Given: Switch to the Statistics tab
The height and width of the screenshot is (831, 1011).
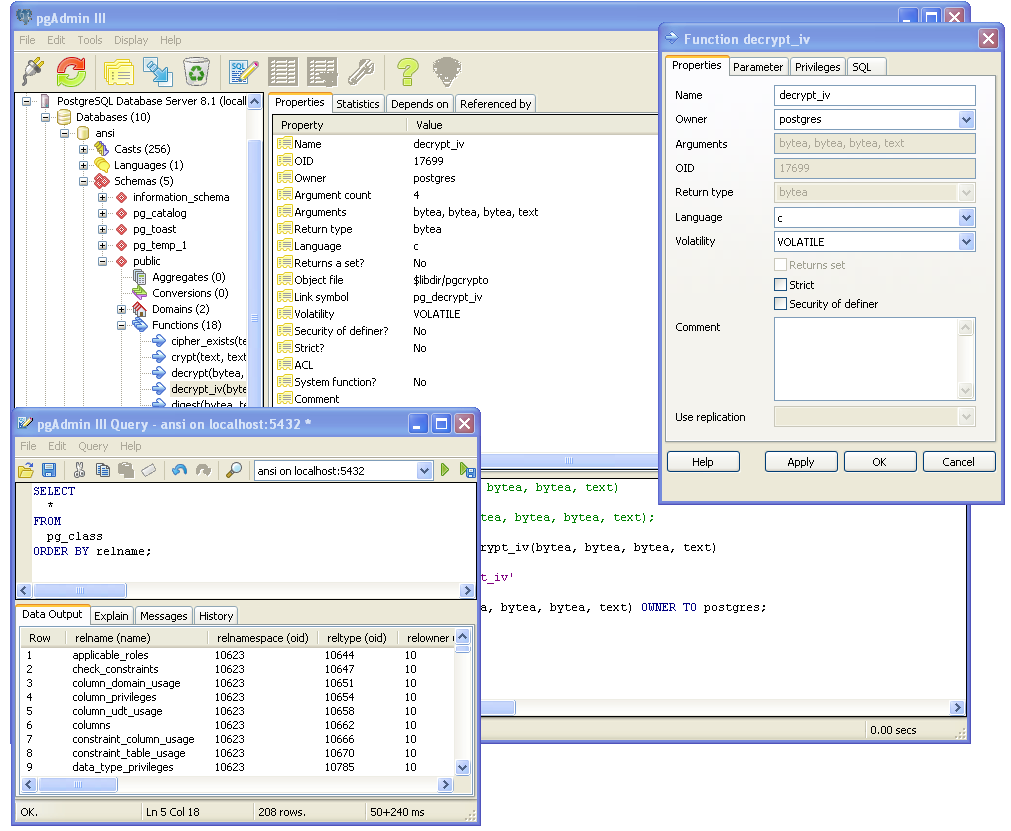Looking at the screenshot, I should tap(357, 104).
